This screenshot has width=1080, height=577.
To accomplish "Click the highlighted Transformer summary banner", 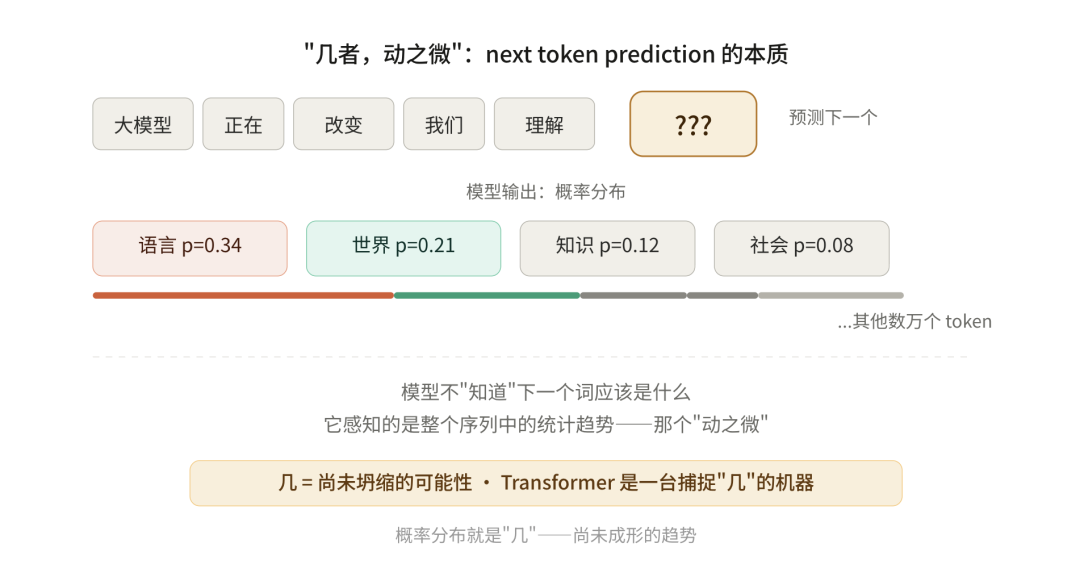I will pyautogui.click(x=546, y=483).
